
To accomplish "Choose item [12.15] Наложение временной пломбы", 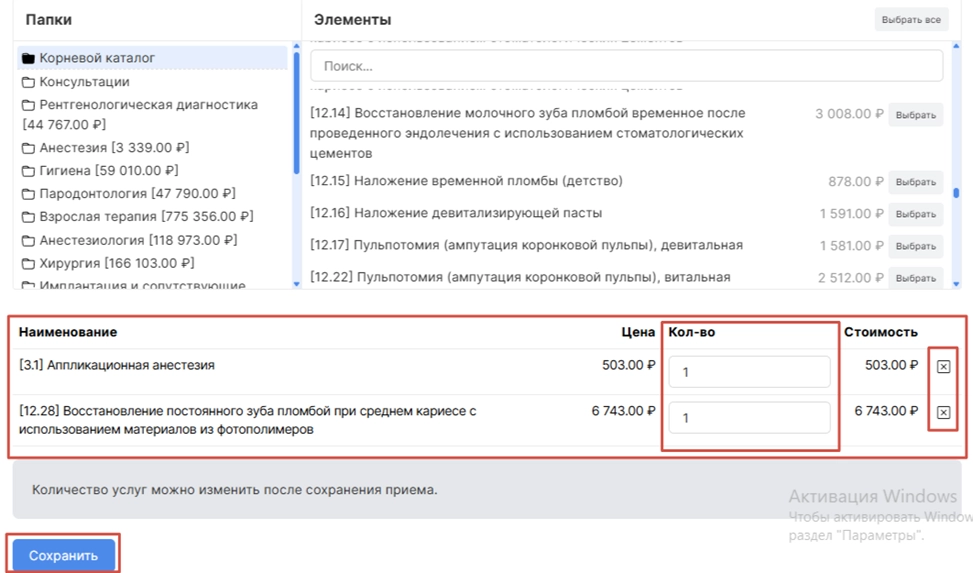I will 915,182.
